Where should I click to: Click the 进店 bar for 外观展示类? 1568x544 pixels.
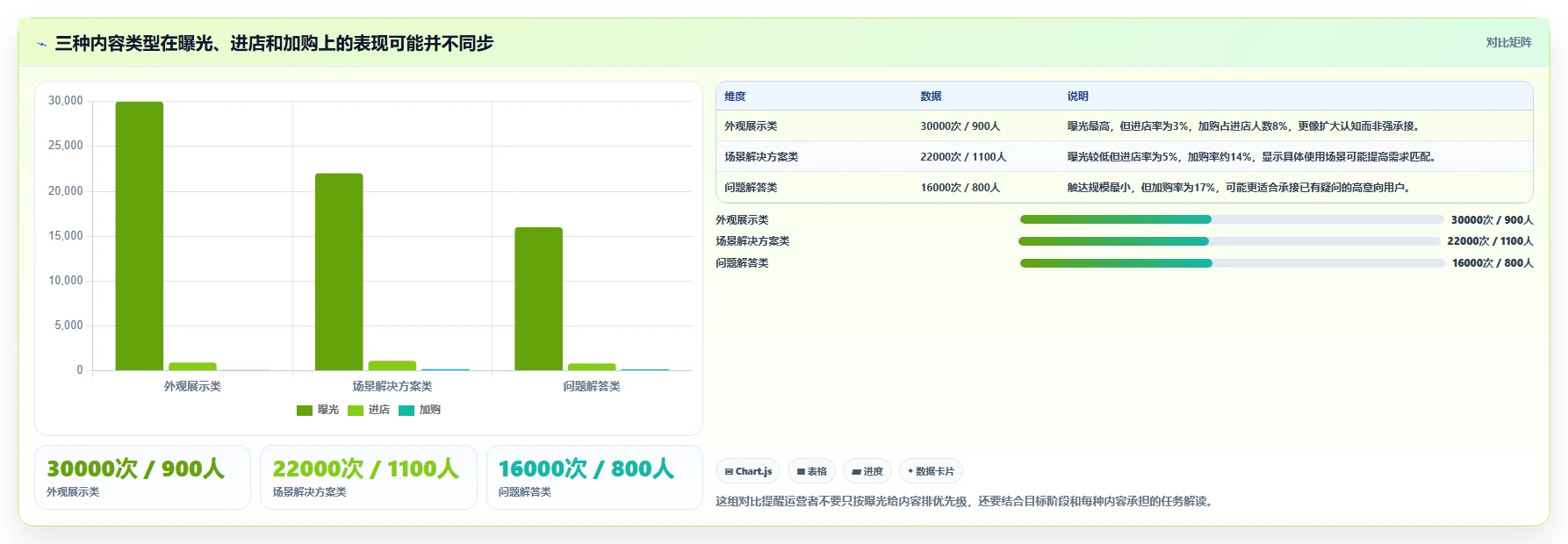192,367
